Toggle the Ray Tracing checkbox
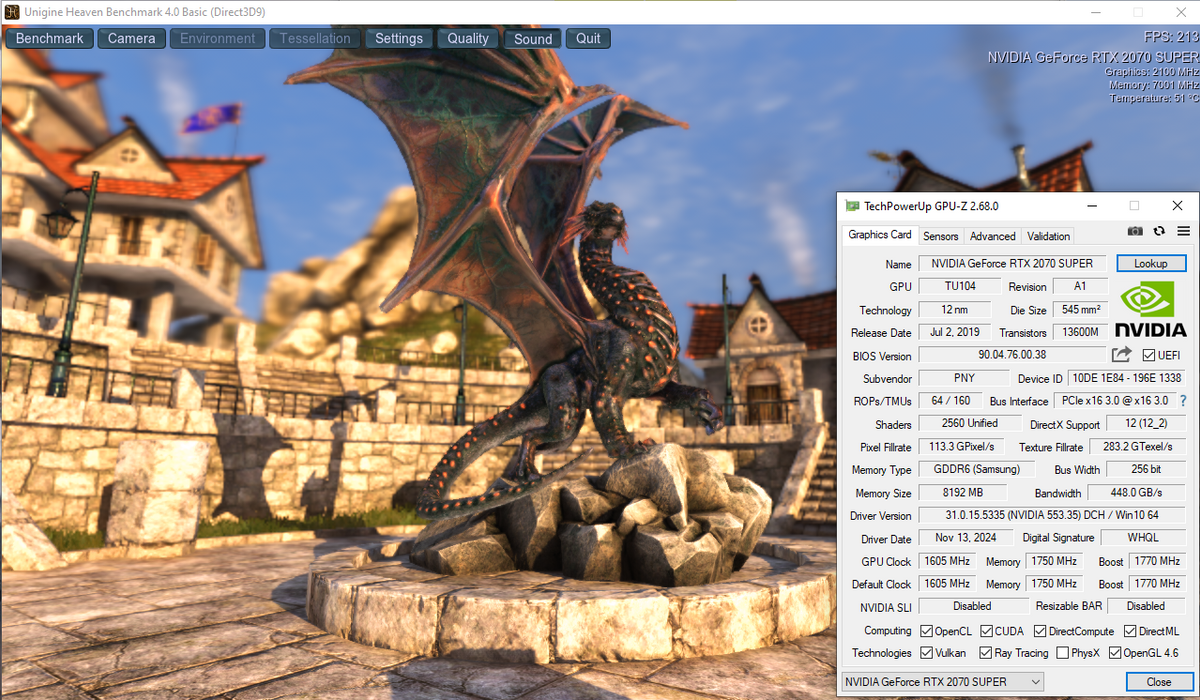This screenshot has height=700, width=1200. click(x=986, y=653)
